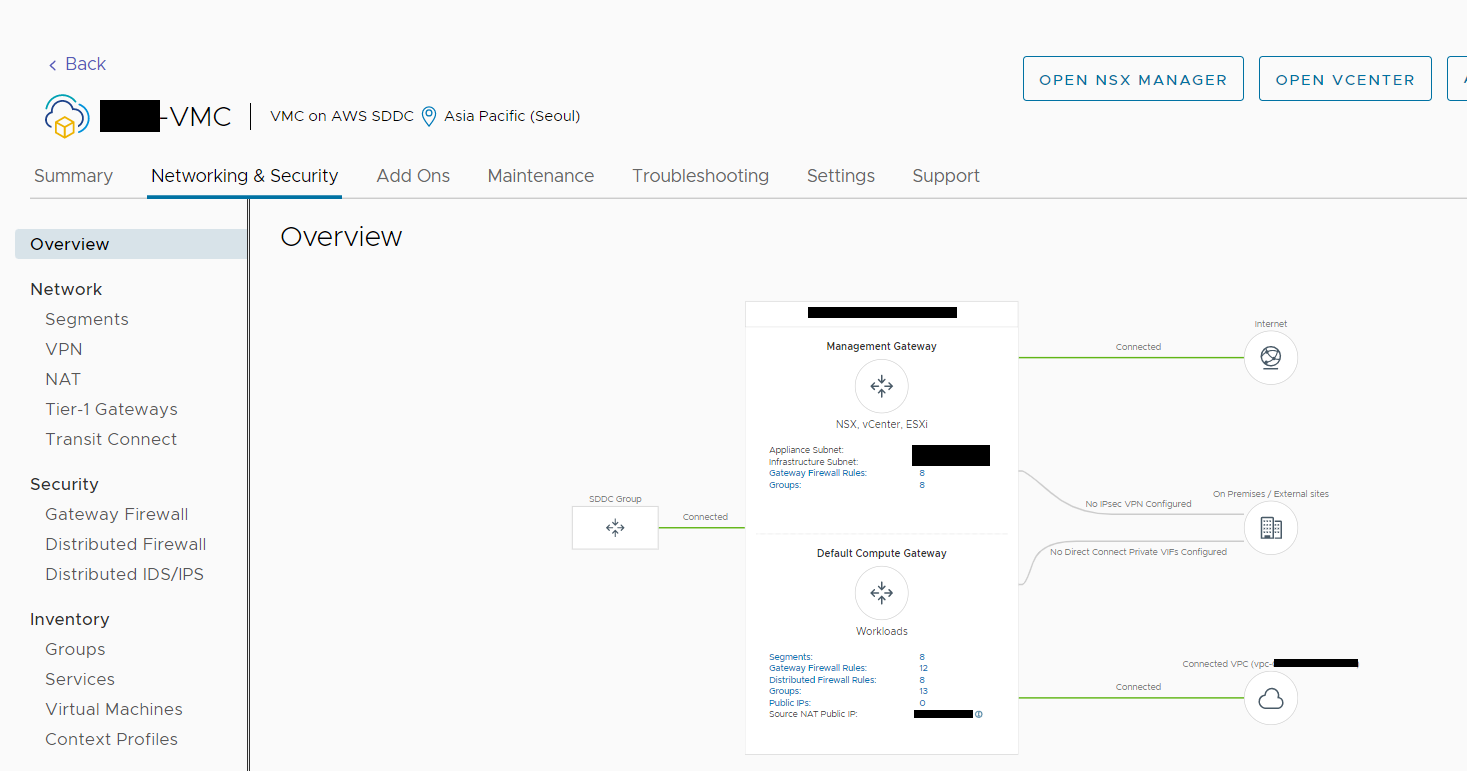The image size is (1467, 771).
Task: Click the Gateway Firewall Rules count 12
Action: (x=924, y=668)
